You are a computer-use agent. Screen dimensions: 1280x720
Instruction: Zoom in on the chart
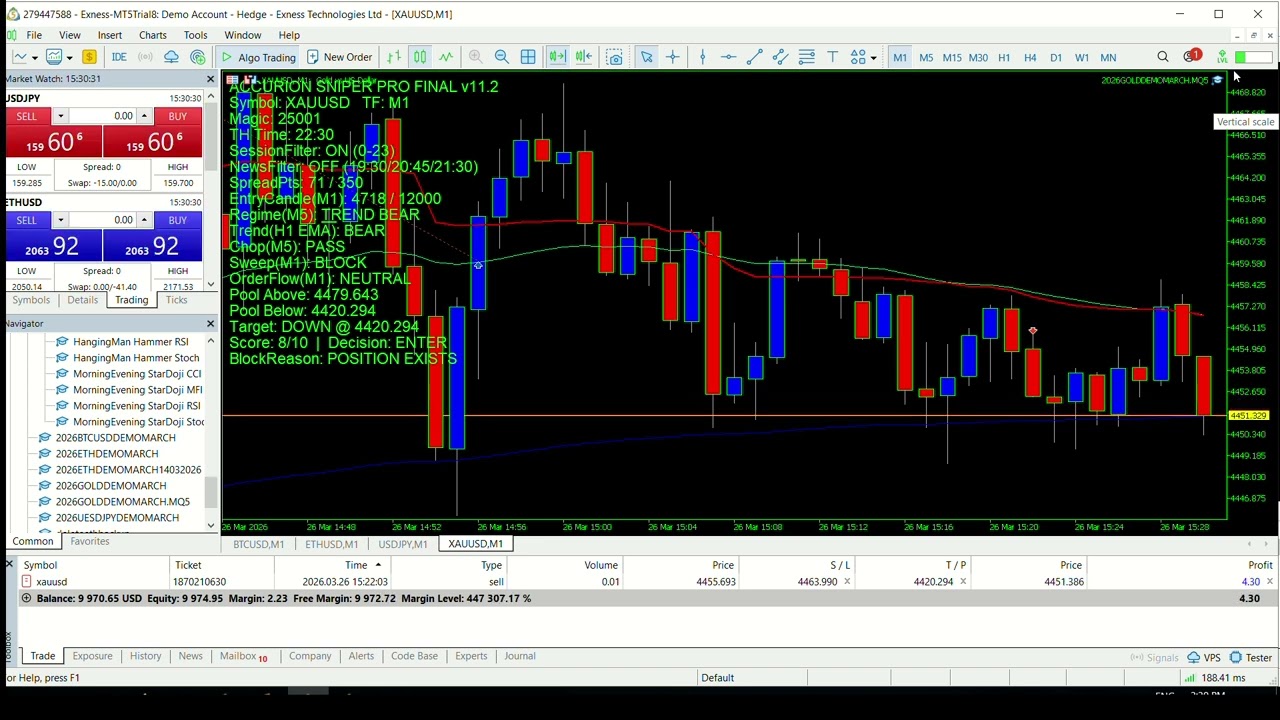476,57
